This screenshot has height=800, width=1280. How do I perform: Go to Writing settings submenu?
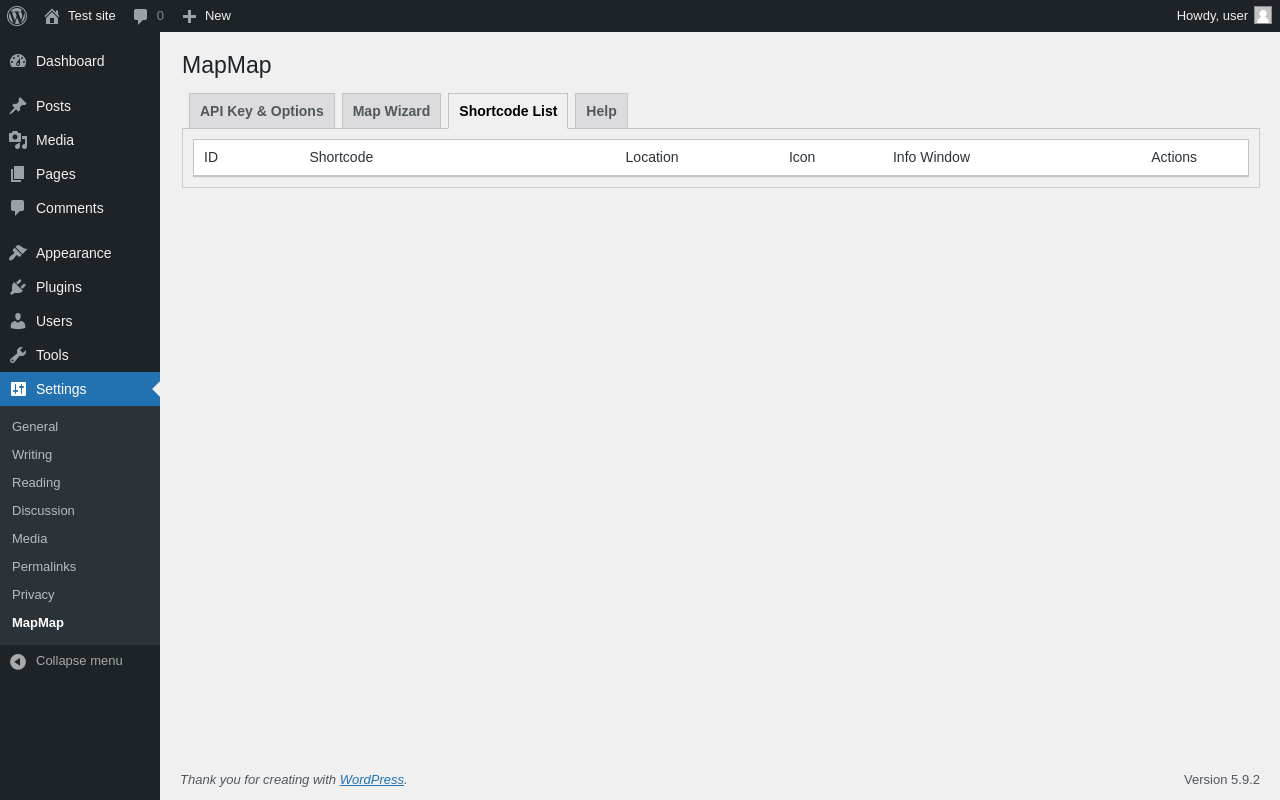tap(32, 455)
